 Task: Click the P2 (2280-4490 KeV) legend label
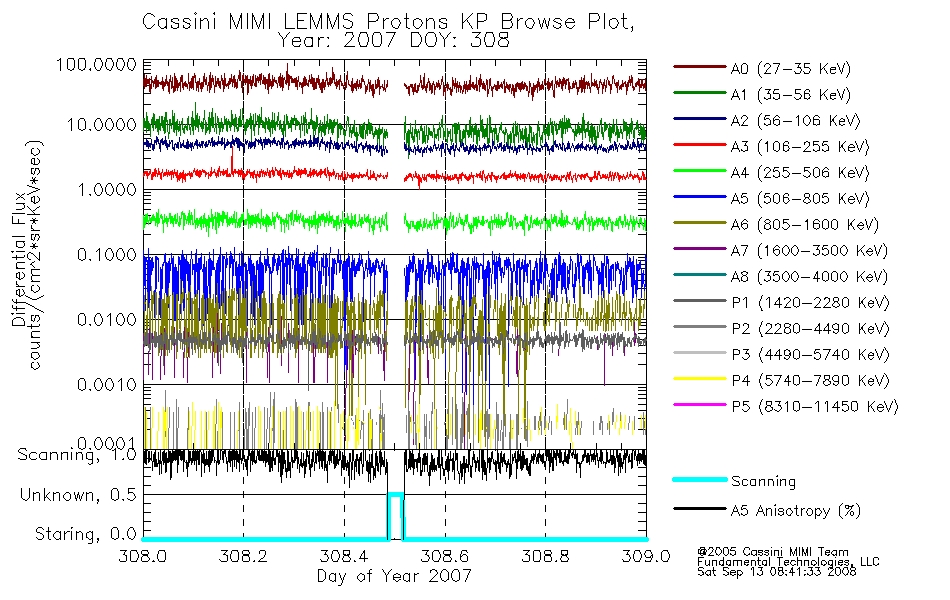click(810, 329)
